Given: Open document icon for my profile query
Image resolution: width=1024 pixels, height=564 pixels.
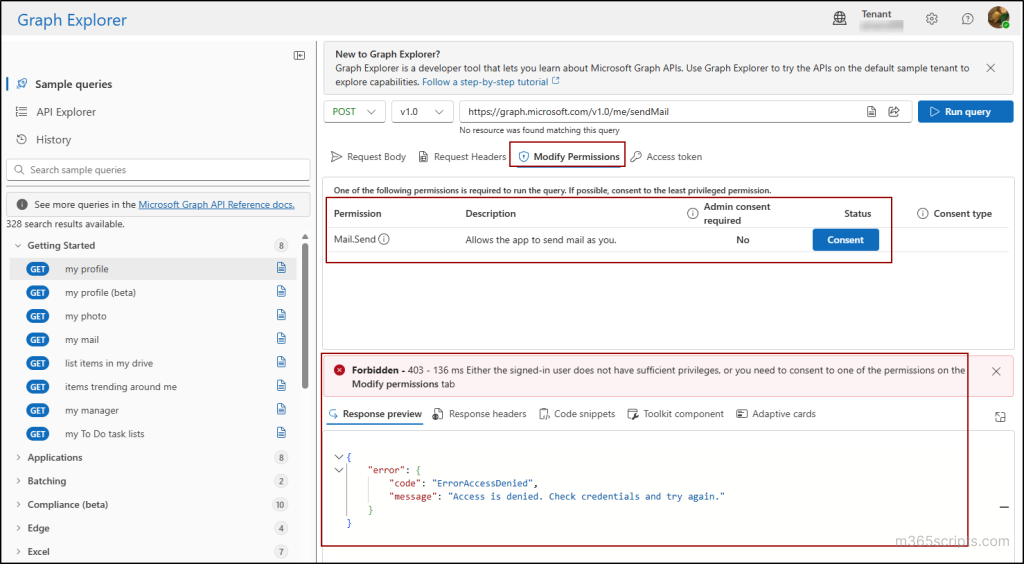Looking at the screenshot, I should click(x=281, y=268).
